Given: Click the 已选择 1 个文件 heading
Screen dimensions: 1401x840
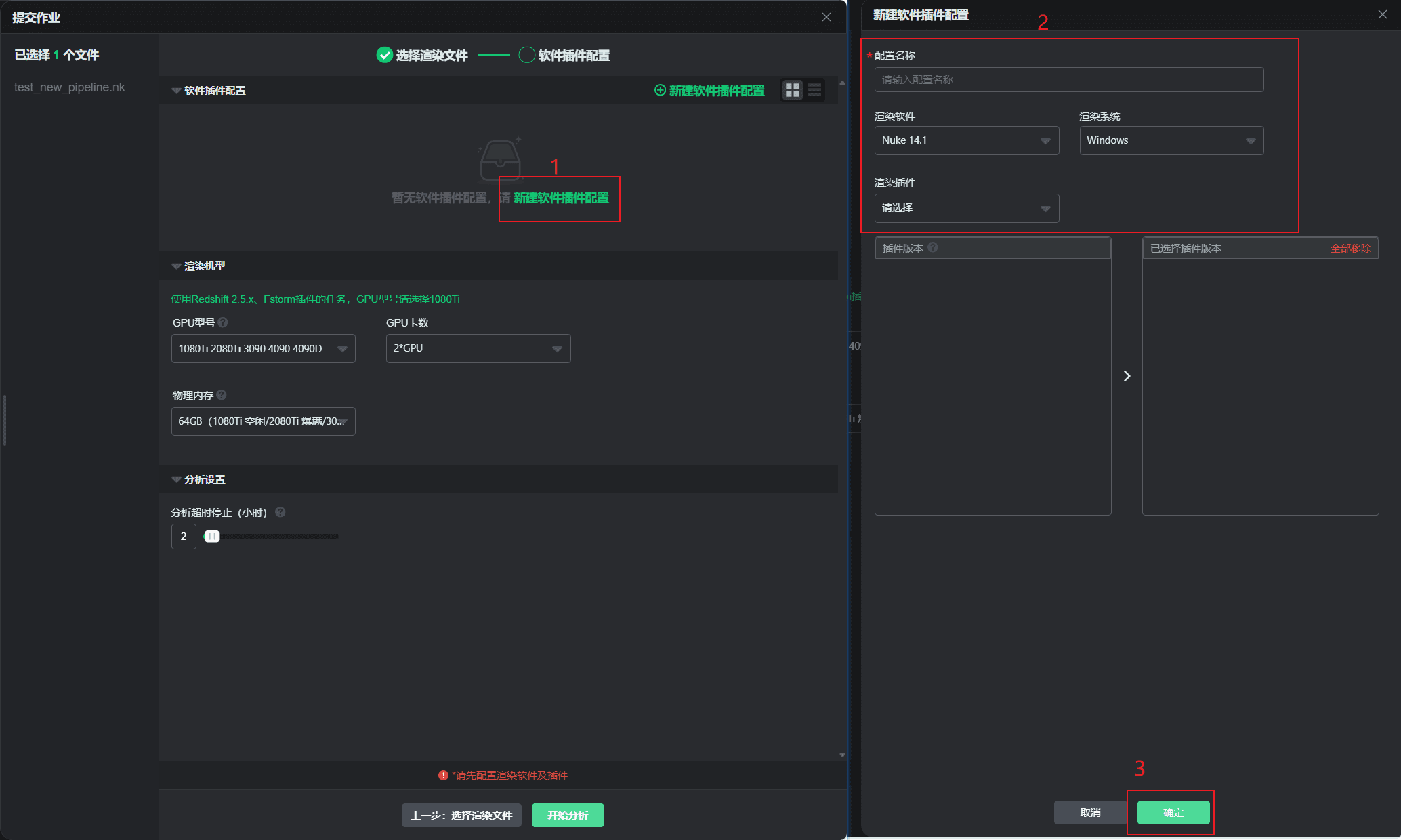Looking at the screenshot, I should pyautogui.click(x=57, y=55).
